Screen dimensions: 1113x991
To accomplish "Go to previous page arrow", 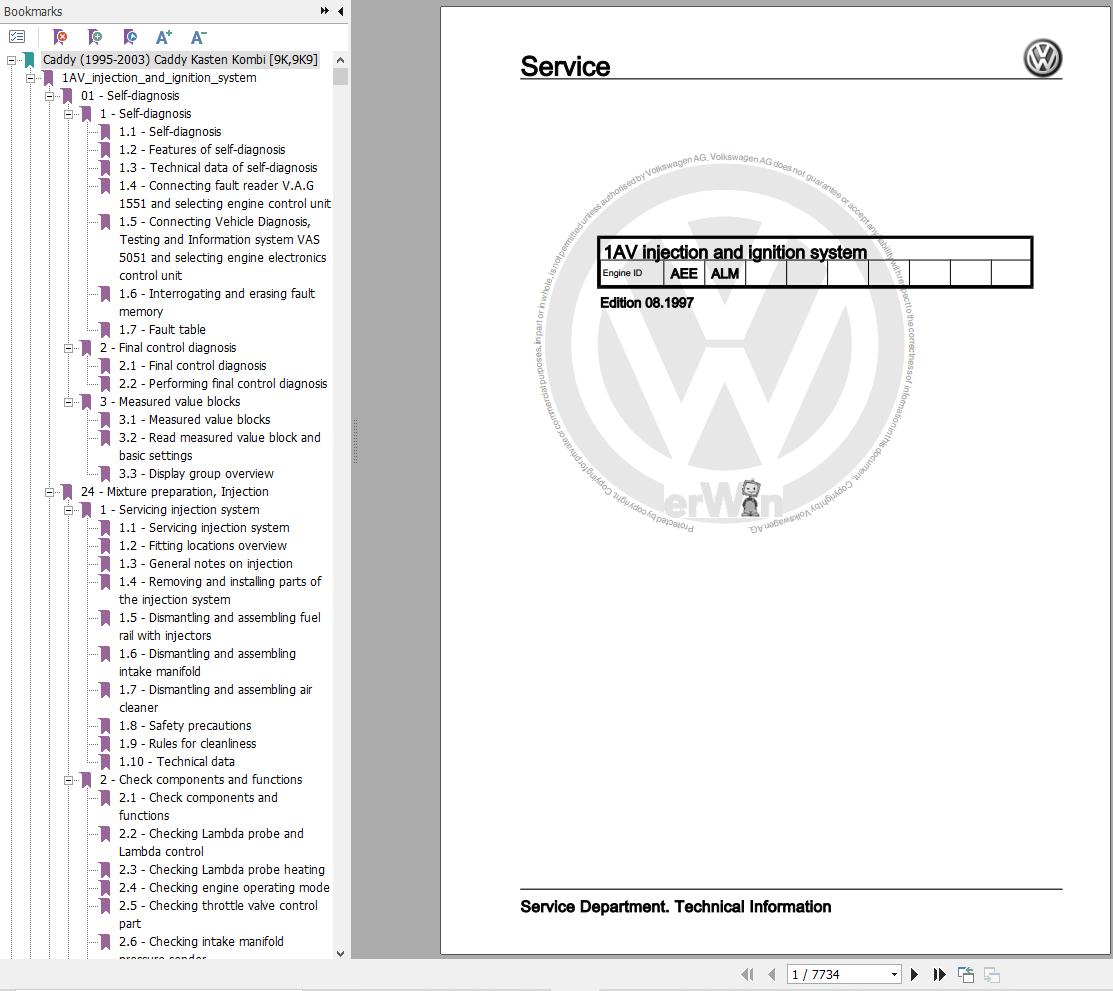I will pos(772,975).
